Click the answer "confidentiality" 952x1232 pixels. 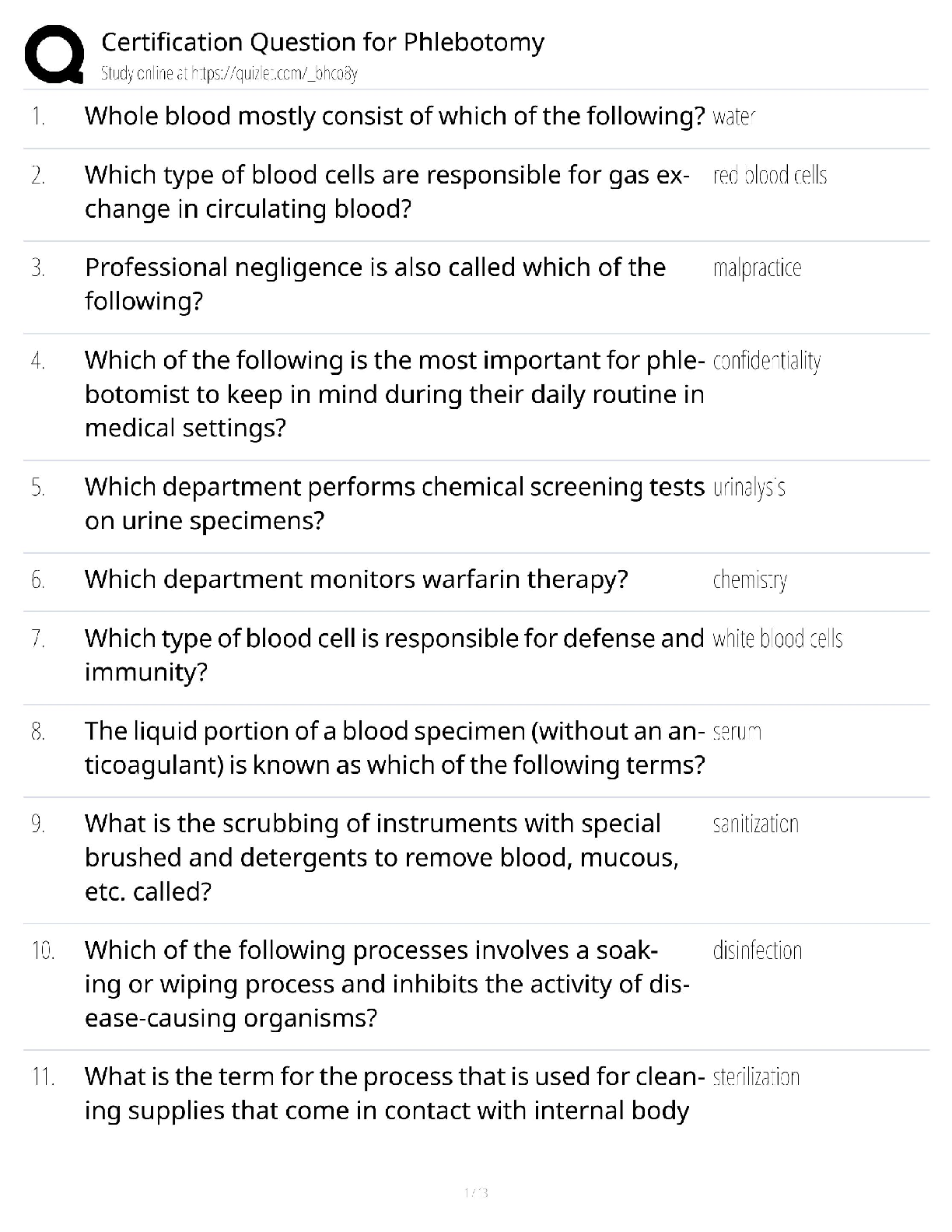point(766,361)
